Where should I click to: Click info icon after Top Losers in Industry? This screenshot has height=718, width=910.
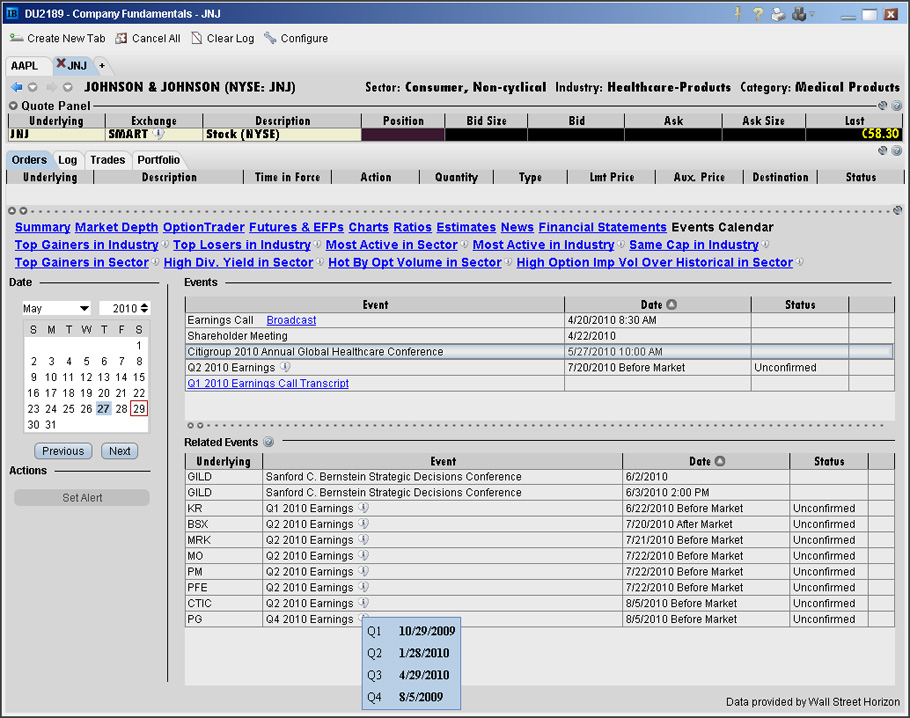(317, 244)
